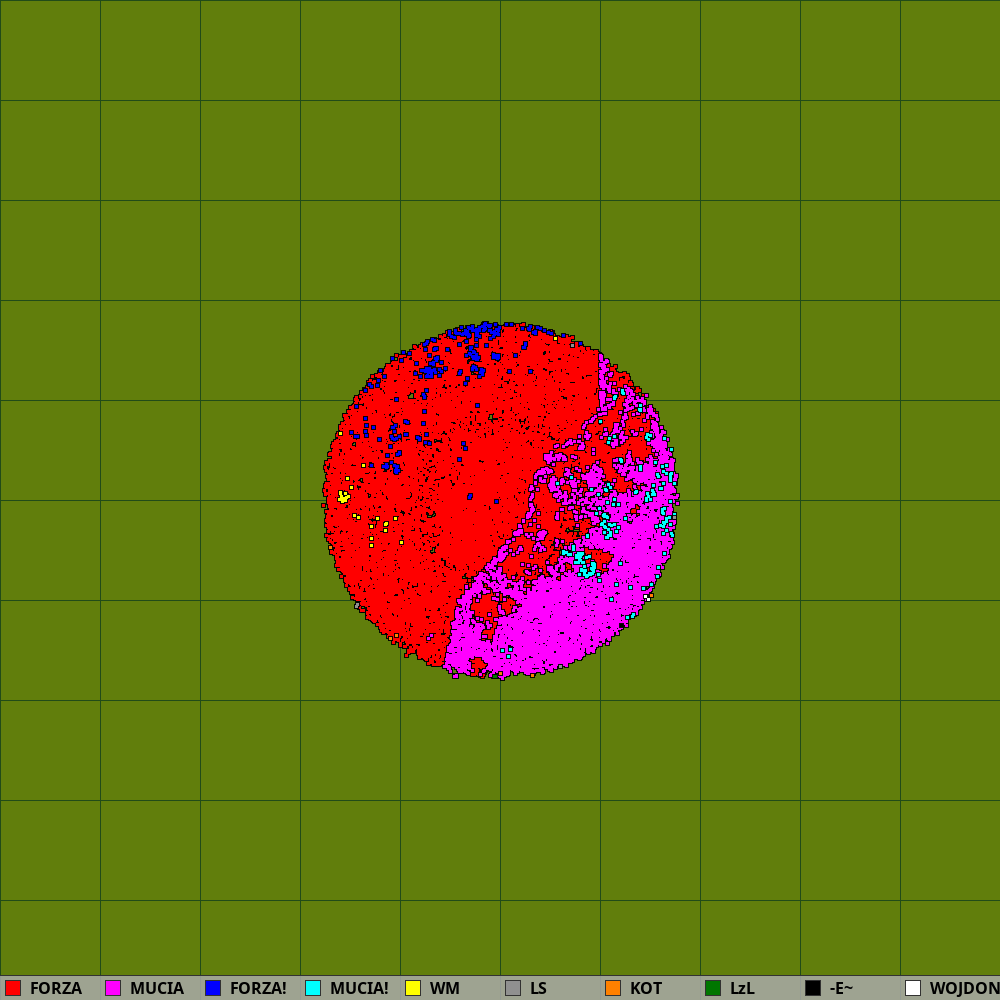Select the MUCIA! label in the legend
The height and width of the screenshot is (1000, 1000).
tap(359, 989)
